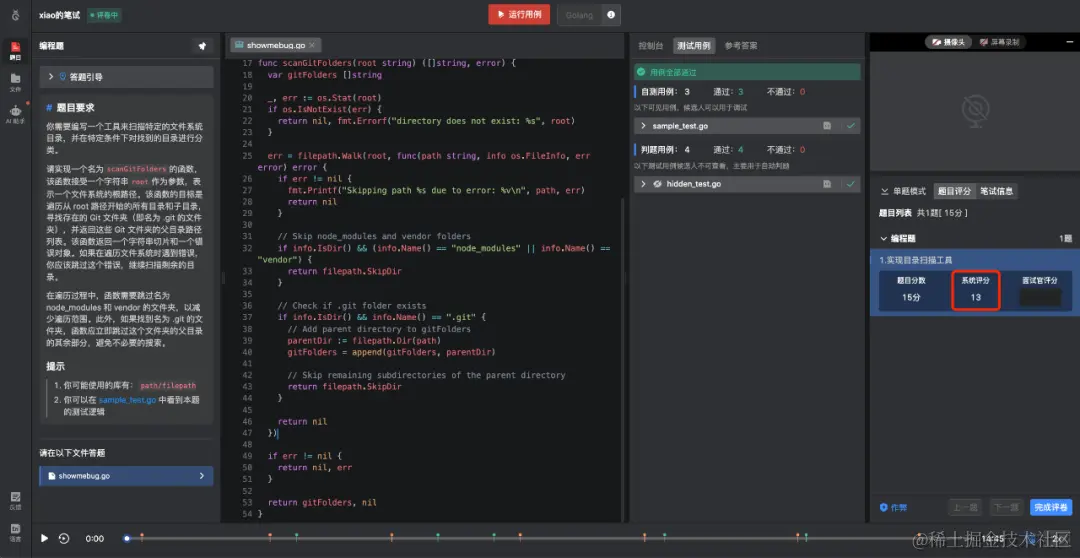This screenshot has height=558, width=1080.
Task: Click inside the 面试官评分 score field
Action: click(1039, 298)
